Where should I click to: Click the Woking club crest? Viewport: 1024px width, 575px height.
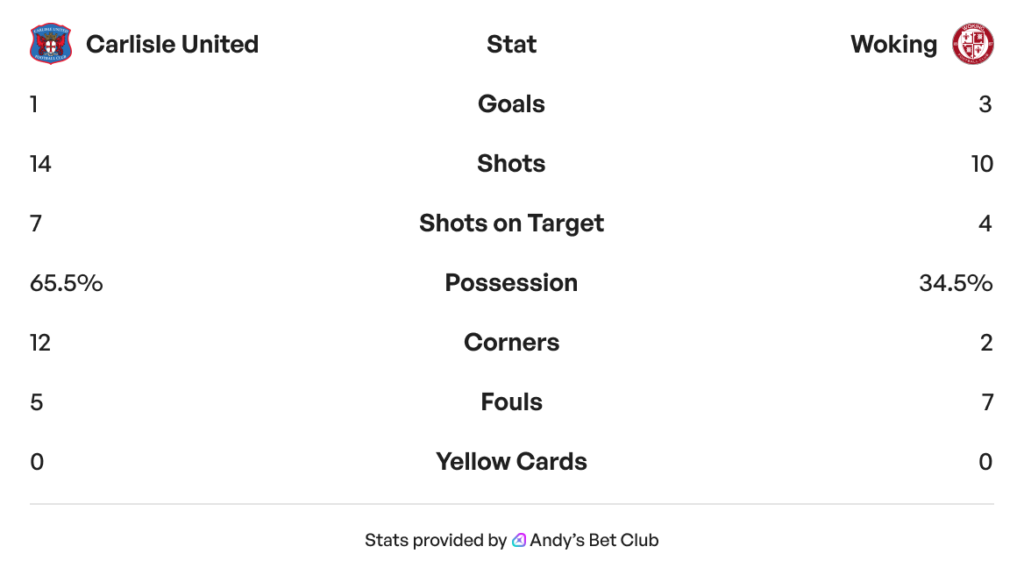coord(972,44)
